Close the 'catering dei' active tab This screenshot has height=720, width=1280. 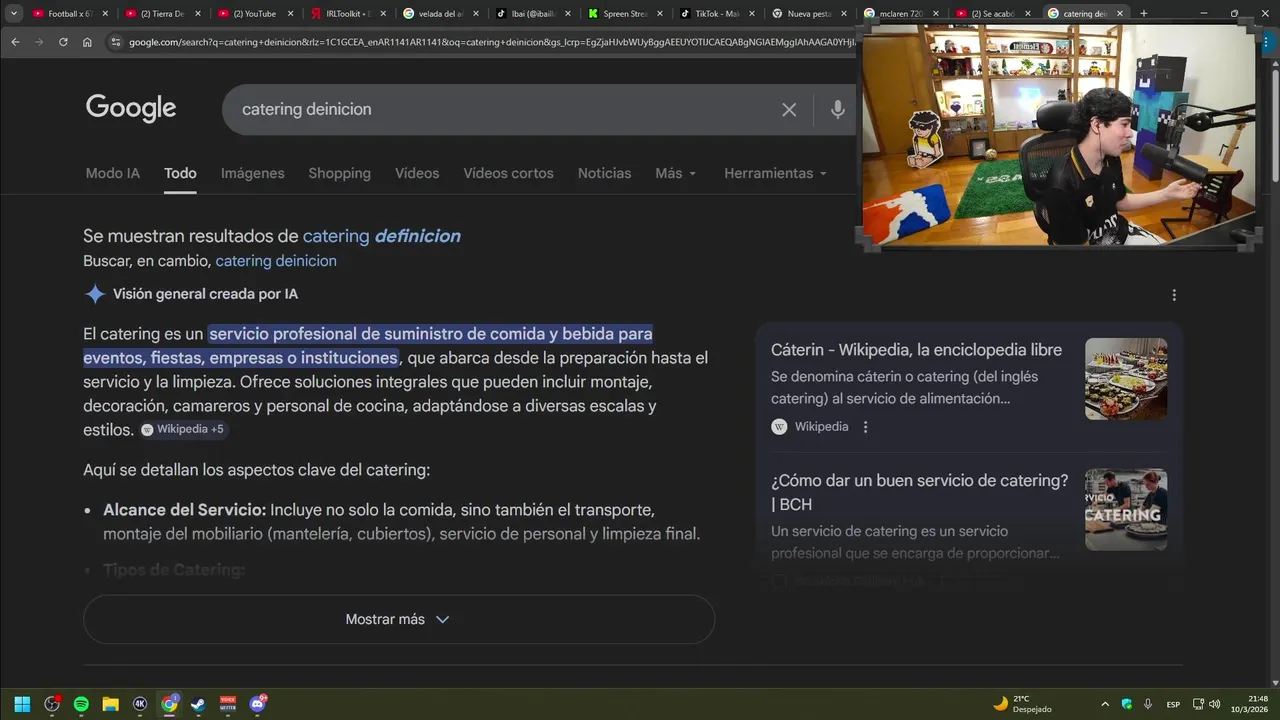tap(1120, 14)
